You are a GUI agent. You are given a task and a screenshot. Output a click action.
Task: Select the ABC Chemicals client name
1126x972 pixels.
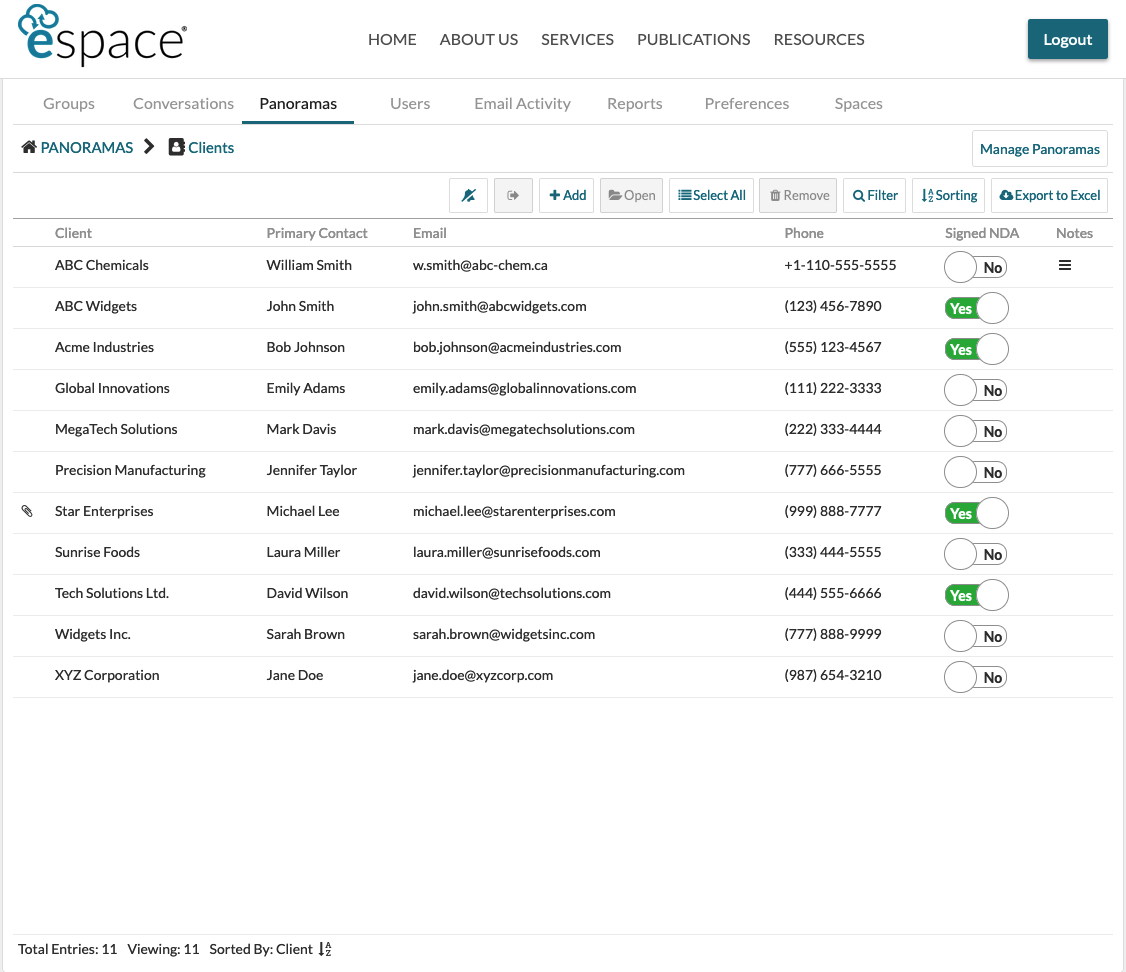point(102,265)
